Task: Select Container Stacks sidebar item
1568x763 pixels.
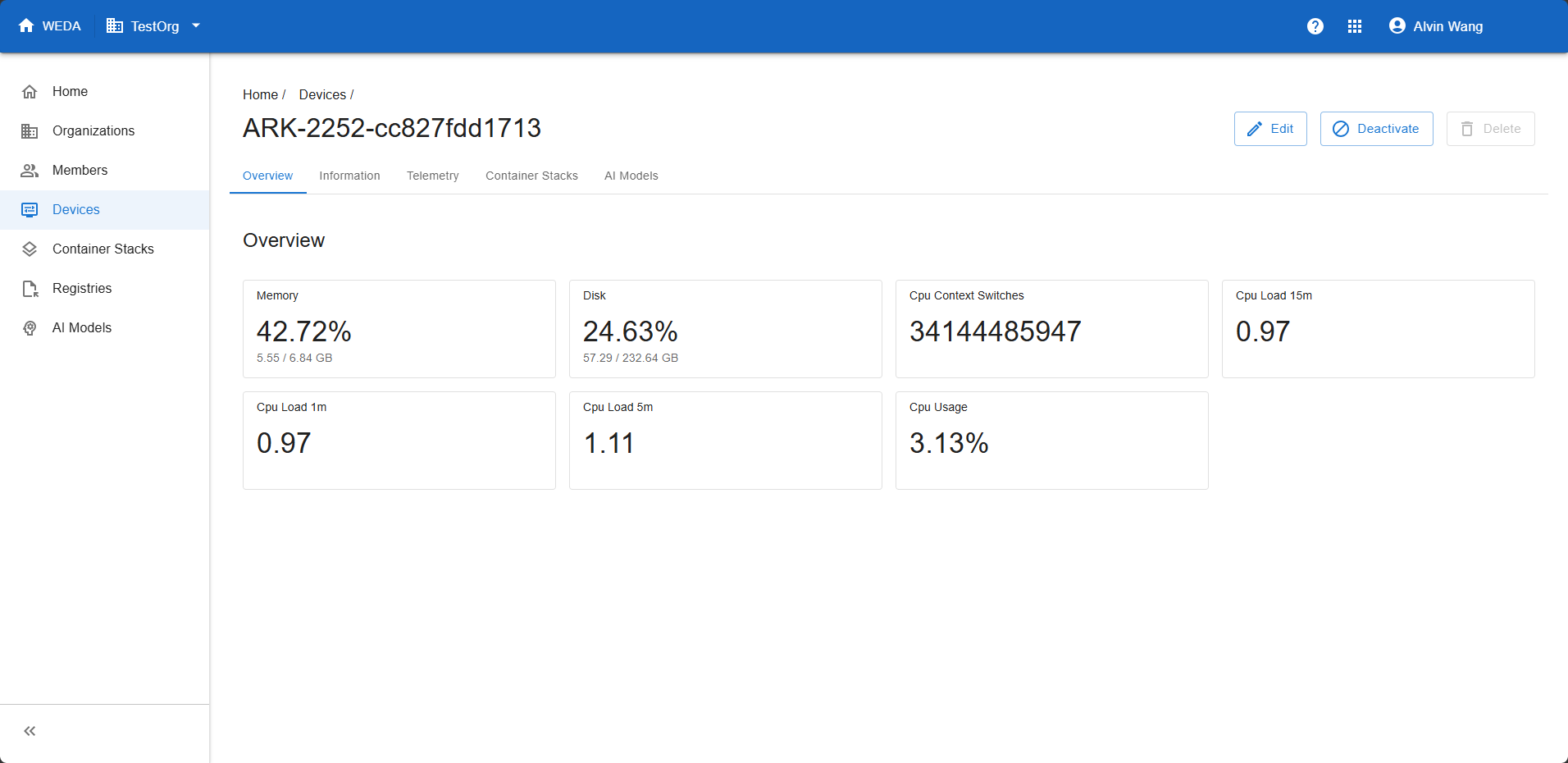Action: 105,249
